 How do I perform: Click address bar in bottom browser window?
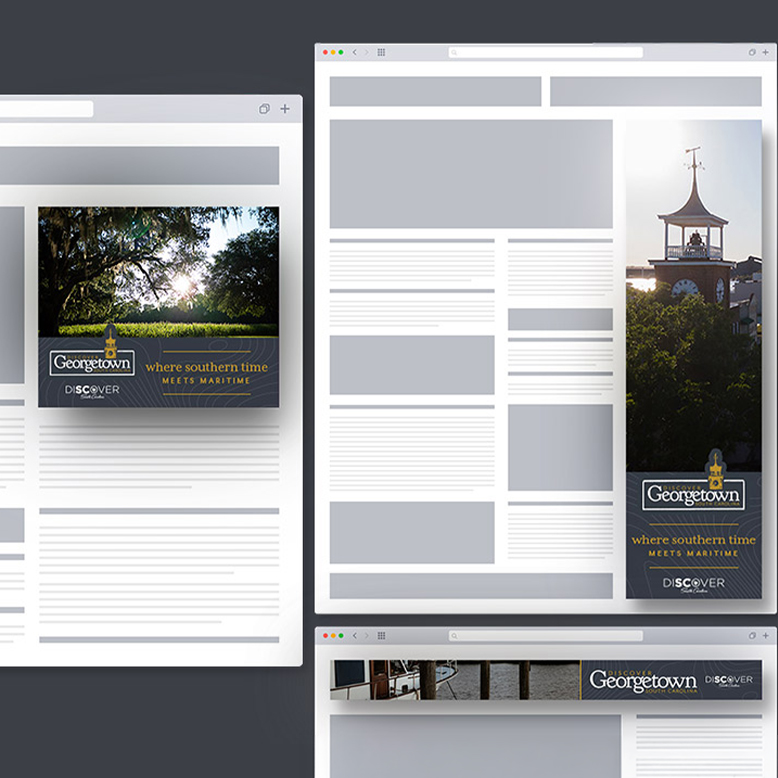coord(546,636)
